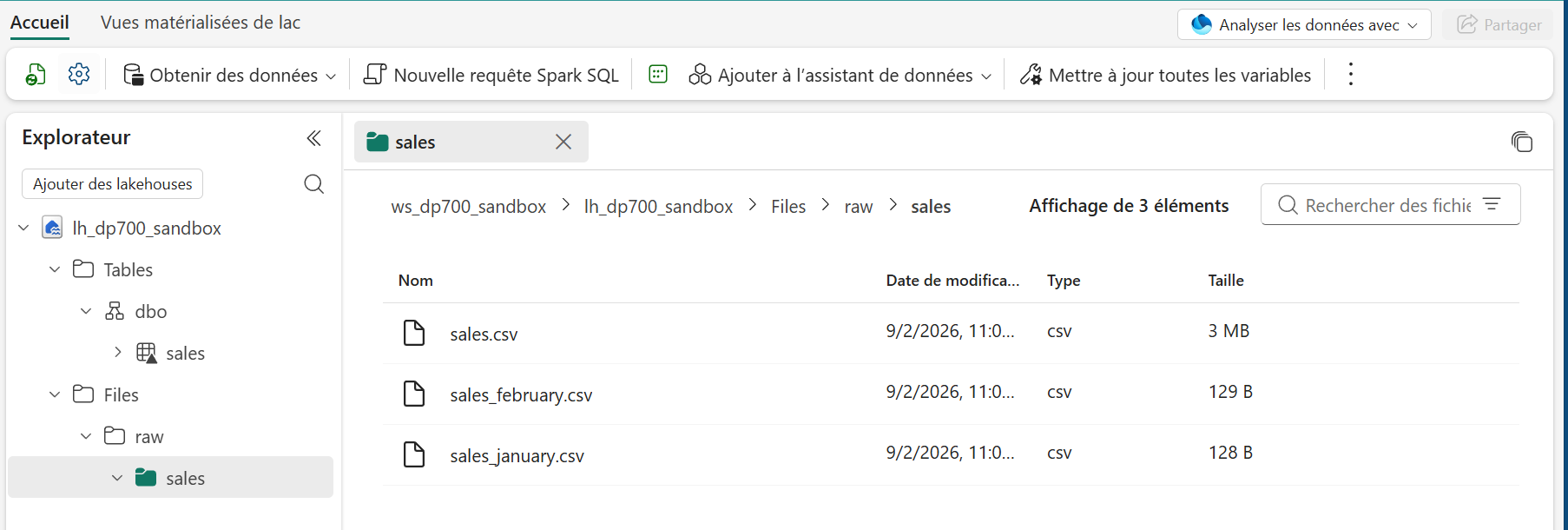The height and width of the screenshot is (530, 1568).
Task: Click the sales.csv file name
Action: pyautogui.click(x=484, y=334)
